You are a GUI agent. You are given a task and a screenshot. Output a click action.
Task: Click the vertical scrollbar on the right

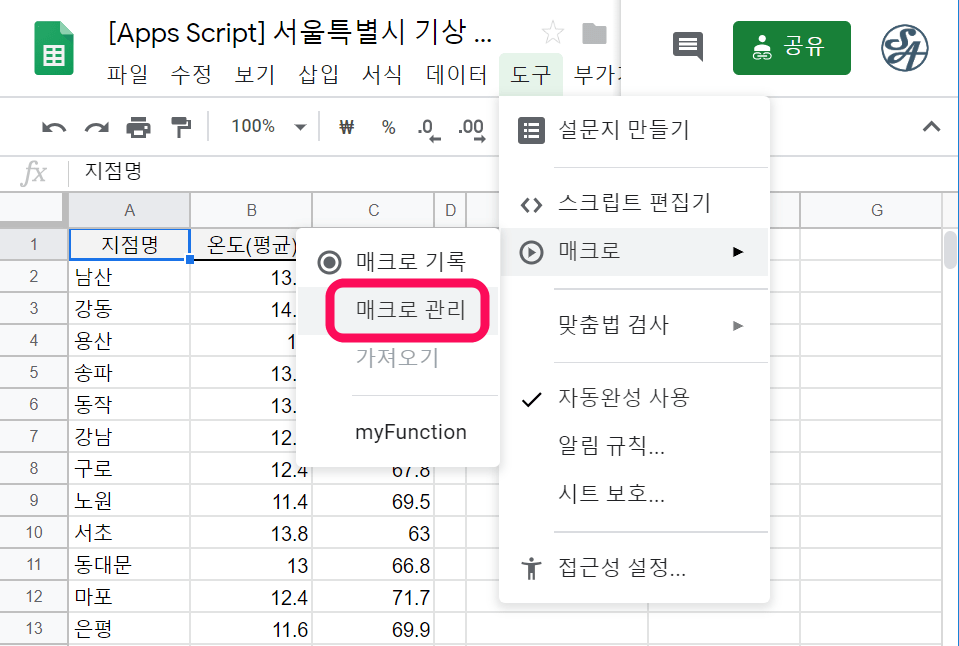[949, 250]
